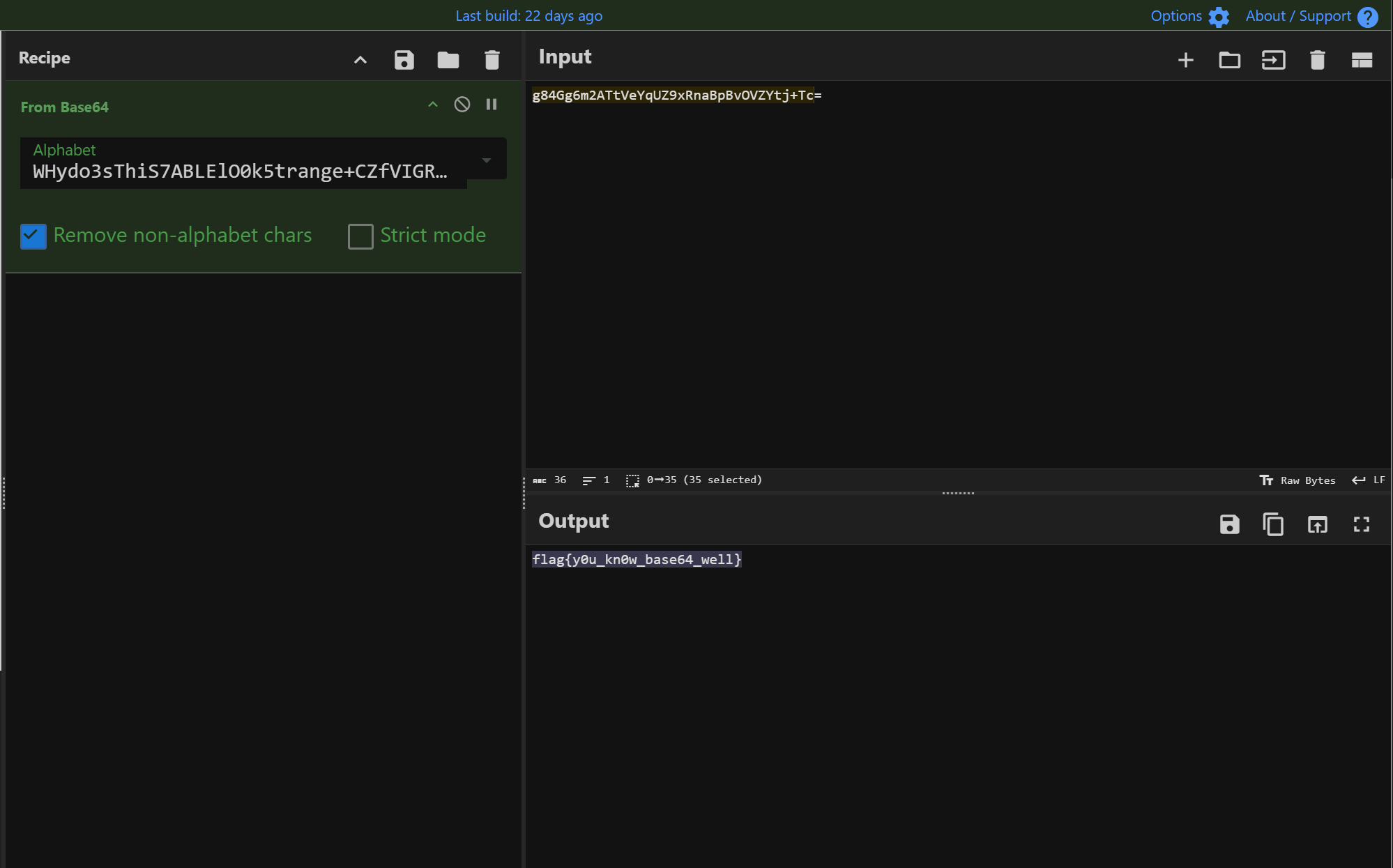Load a recipe with the folder icon
This screenshot has width=1393, height=868.
pyautogui.click(x=448, y=60)
